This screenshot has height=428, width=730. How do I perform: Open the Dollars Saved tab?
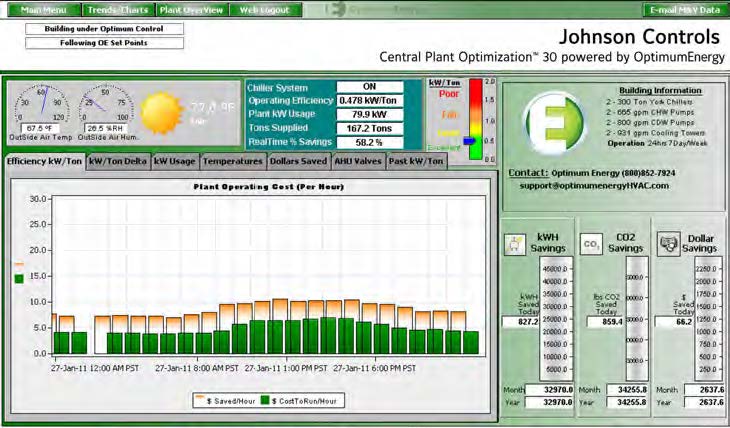pos(298,161)
